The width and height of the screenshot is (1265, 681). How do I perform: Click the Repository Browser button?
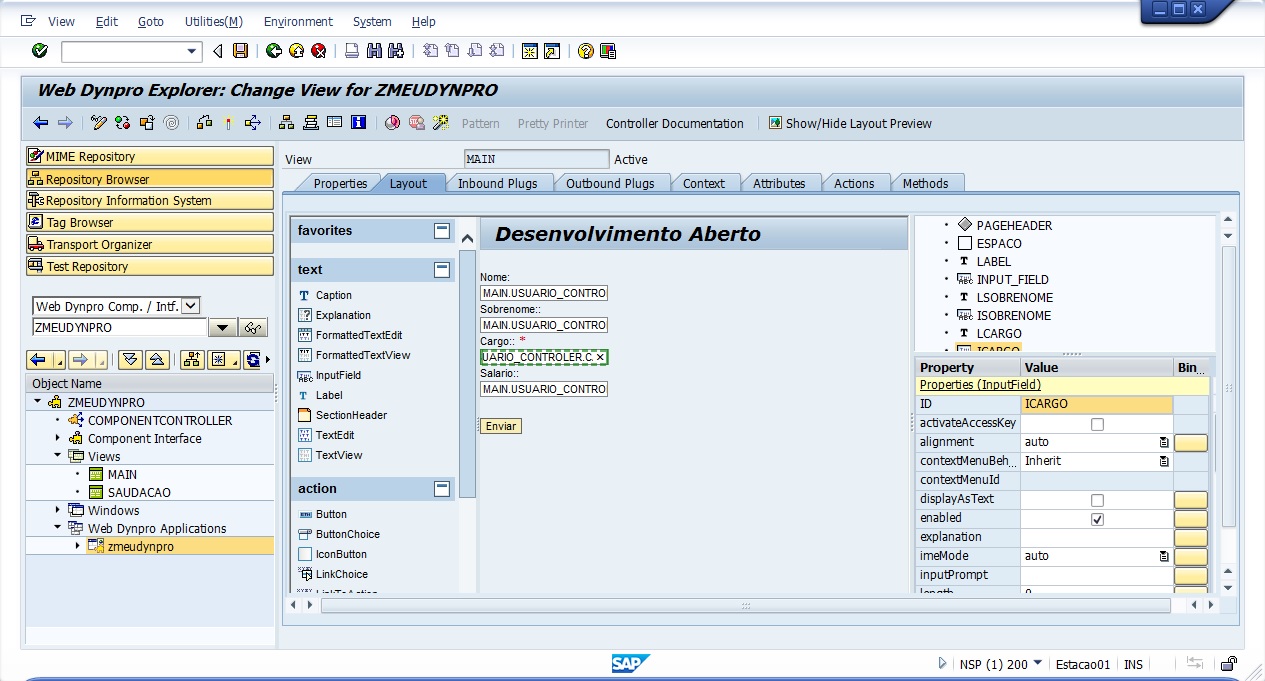[x=149, y=179]
